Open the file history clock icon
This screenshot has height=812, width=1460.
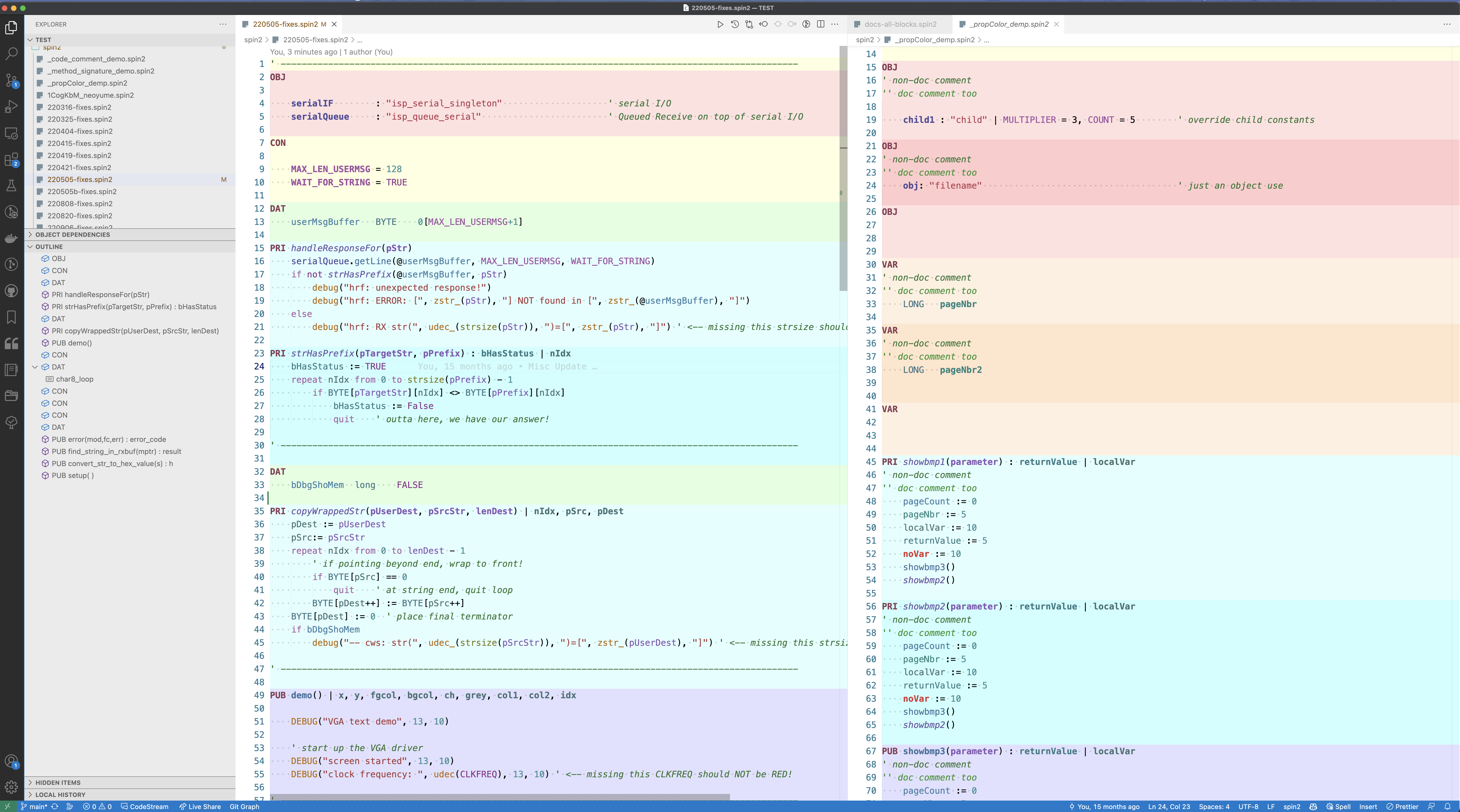[x=735, y=24]
